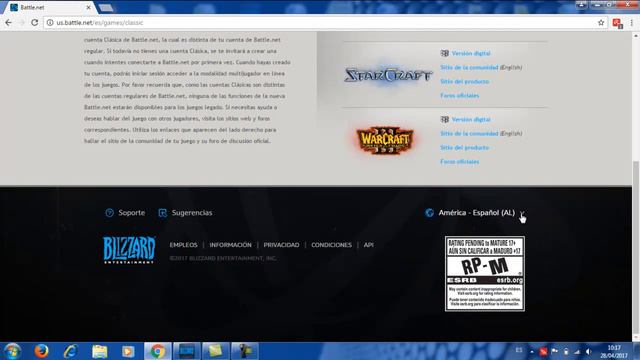Screen dimensions: 640x360
Task: Click the Soporte question mark icon
Action: (109, 213)
